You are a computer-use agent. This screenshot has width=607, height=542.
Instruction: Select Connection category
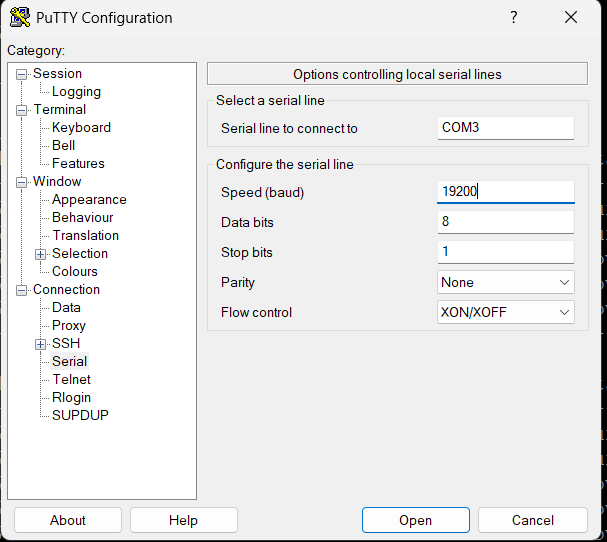pyautogui.click(x=66, y=290)
